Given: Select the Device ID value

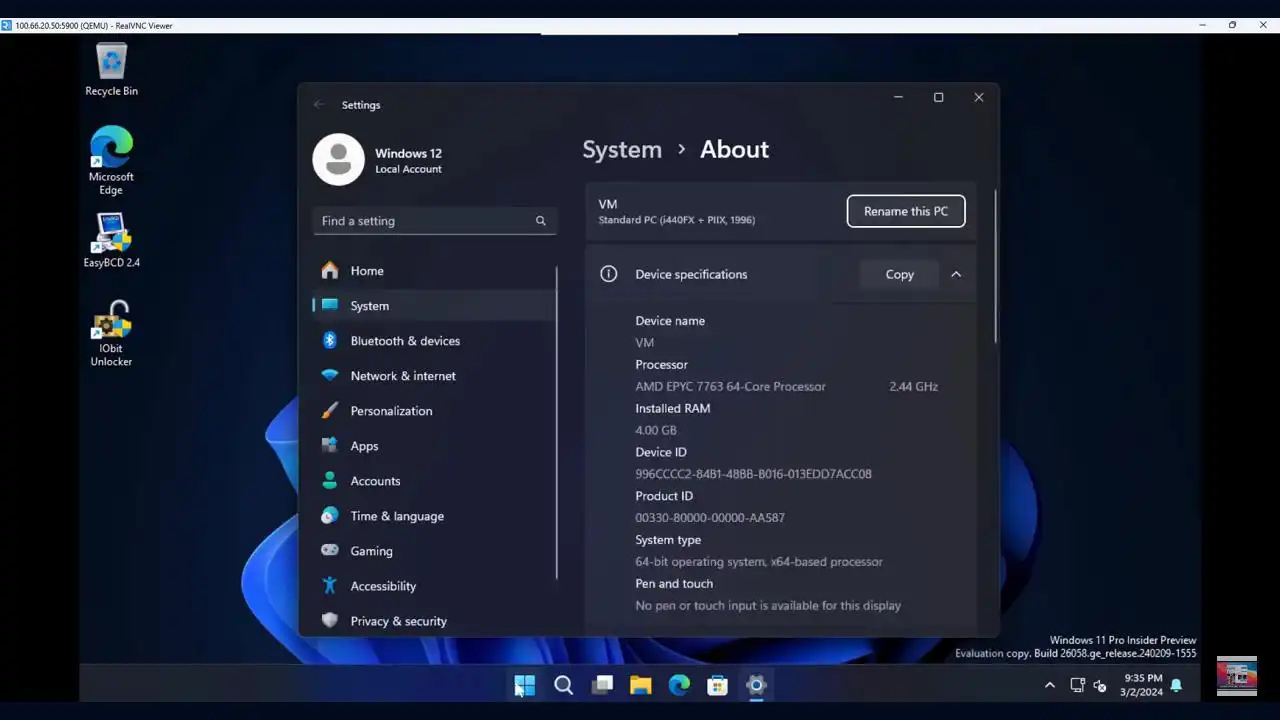Looking at the screenshot, I should 753,474.
